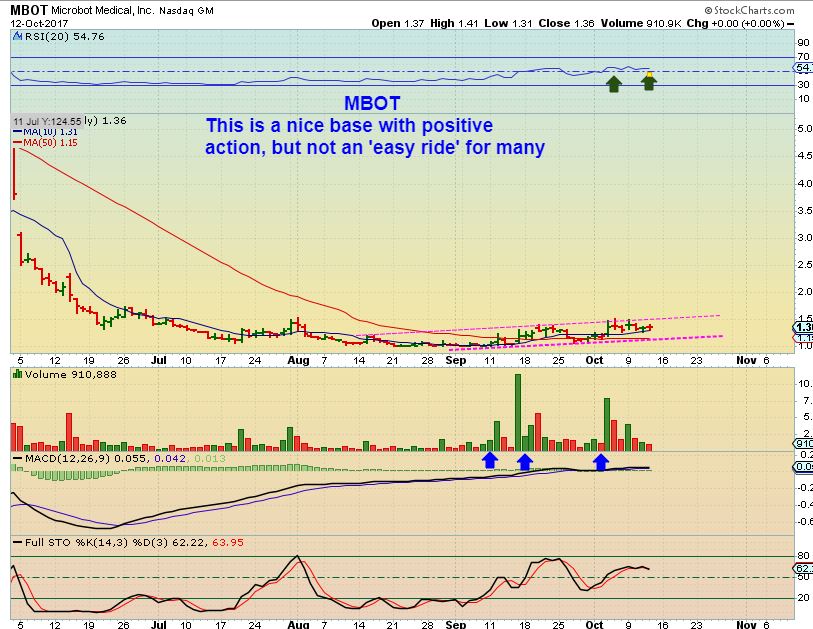
Task: Click the MBOT ticker symbol in header
Action: 24,9
